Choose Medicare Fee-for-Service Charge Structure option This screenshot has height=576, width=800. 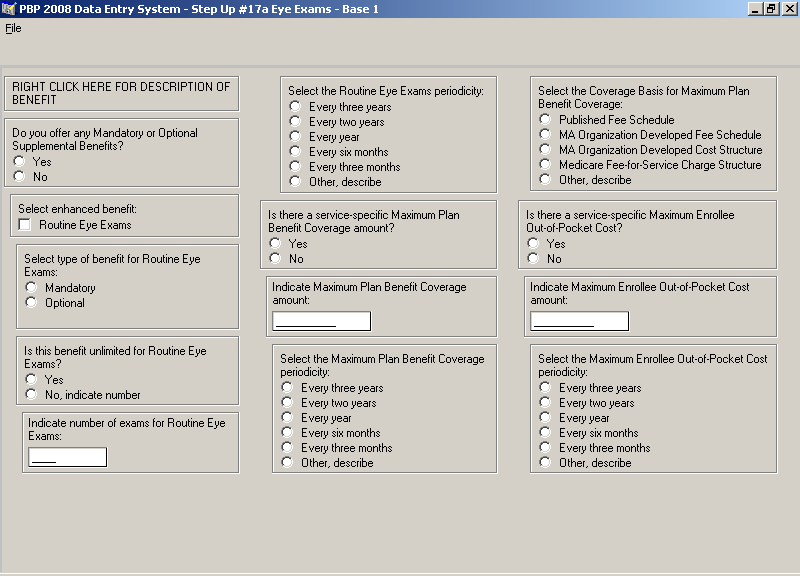coord(545,165)
